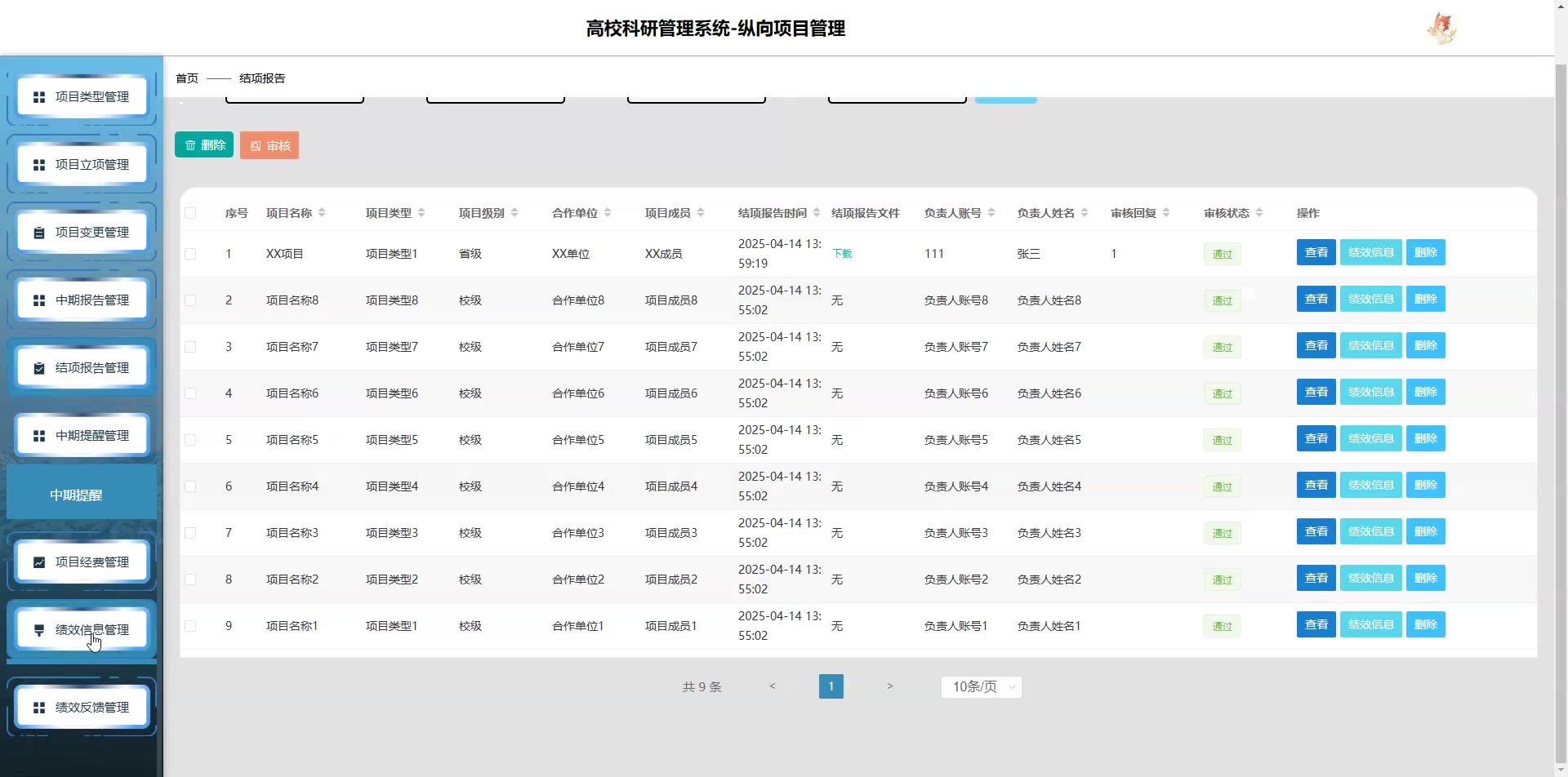Sort by 审核状态 using its sort arrows
Image resolution: width=1568 pixels, height=777 pixels.
1259,213
